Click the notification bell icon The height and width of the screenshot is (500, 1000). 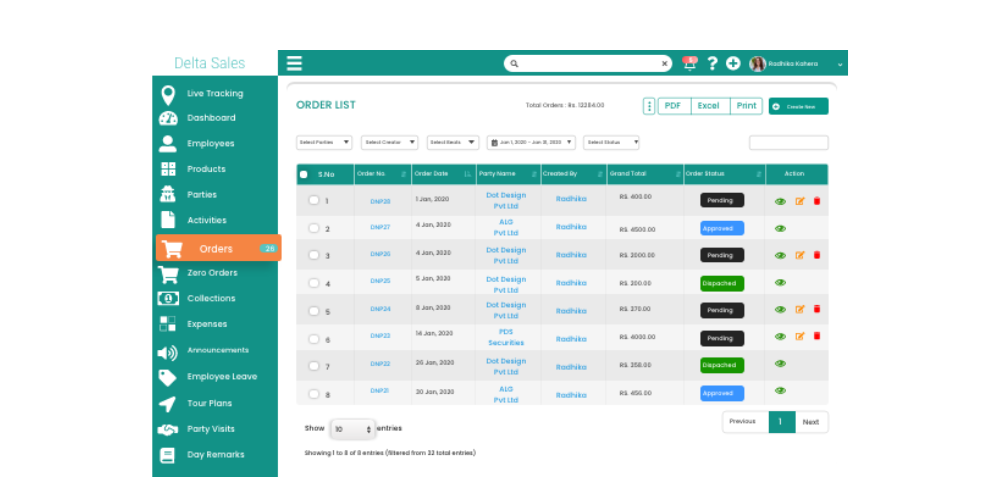coord(689,63)
